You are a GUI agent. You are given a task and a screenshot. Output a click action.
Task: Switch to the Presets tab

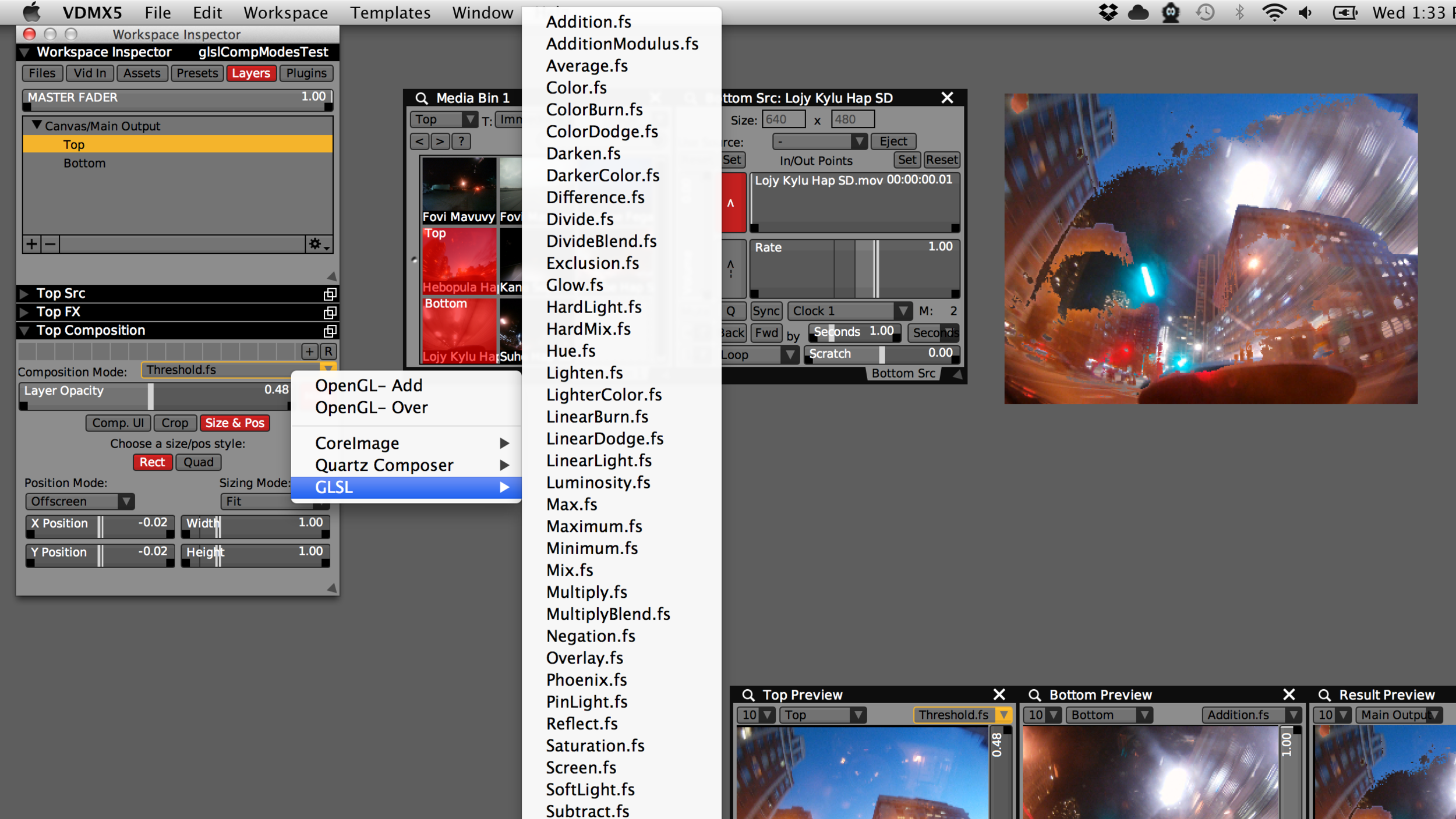[197, 73]
